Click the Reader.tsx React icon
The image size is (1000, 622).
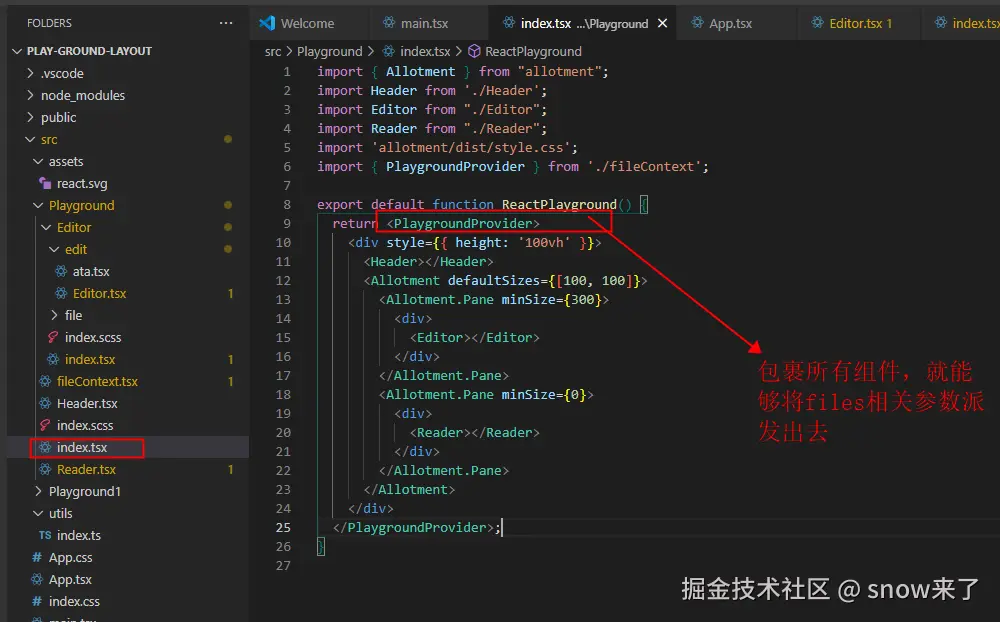[x=45, y=469]
